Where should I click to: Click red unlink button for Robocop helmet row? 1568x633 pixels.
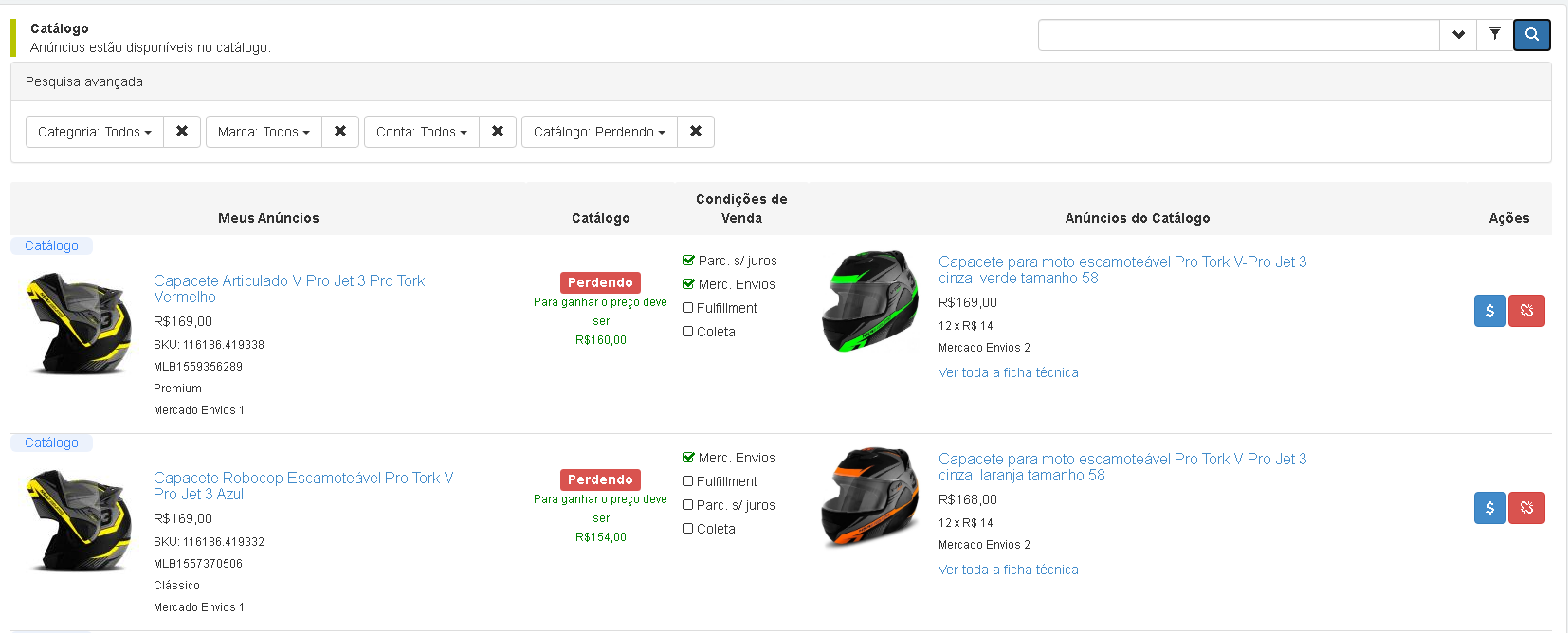coord(1526,508)
